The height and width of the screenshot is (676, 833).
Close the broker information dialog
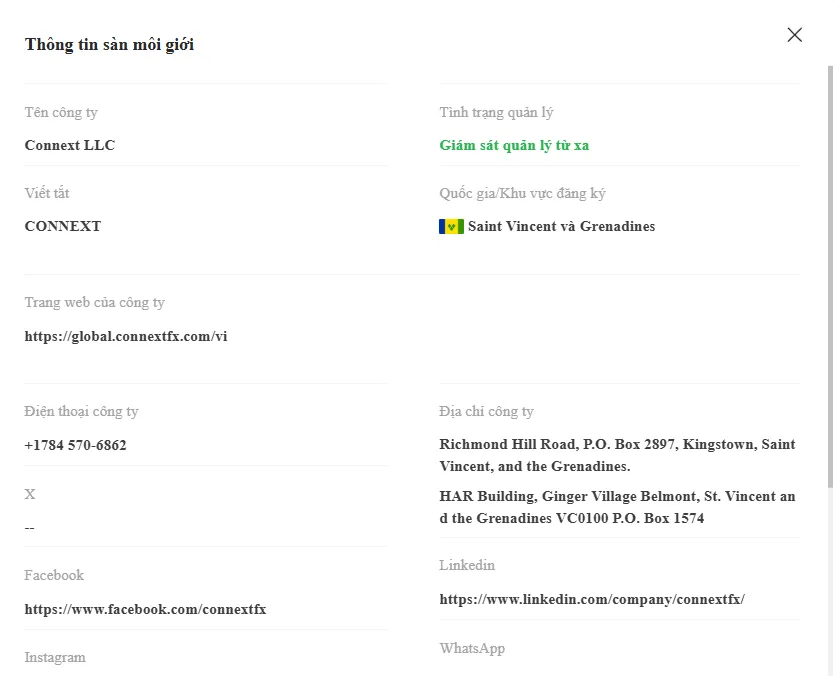[x=794, y=35]
